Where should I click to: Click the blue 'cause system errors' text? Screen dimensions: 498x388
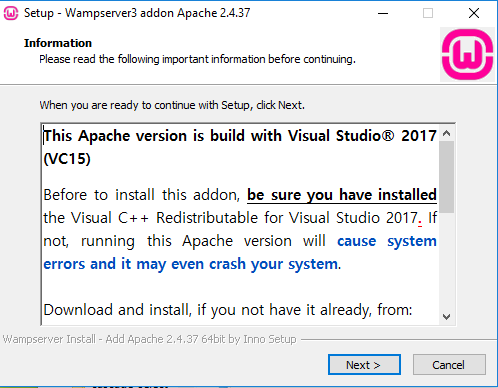point(387,241)
